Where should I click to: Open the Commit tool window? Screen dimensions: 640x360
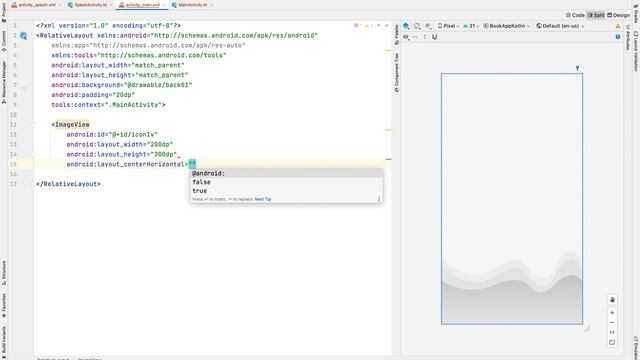click(4, 41)
